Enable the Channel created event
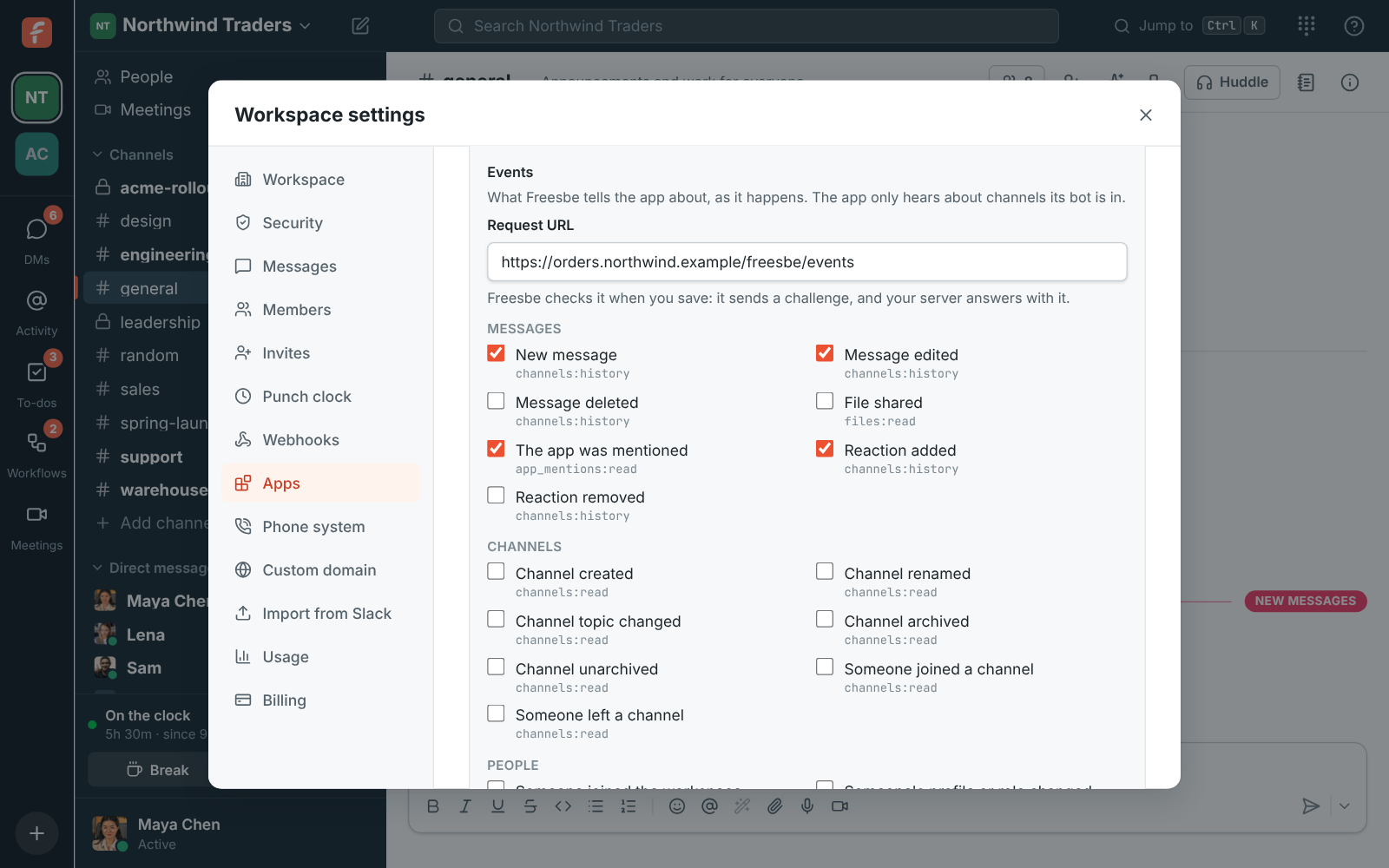The height and width of the screenshot is (868, 1389). click(x=496, y=571)
